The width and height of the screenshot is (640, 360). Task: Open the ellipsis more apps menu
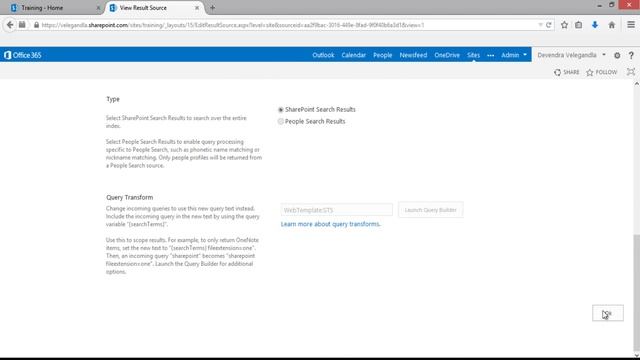click(x=491, y=55)
